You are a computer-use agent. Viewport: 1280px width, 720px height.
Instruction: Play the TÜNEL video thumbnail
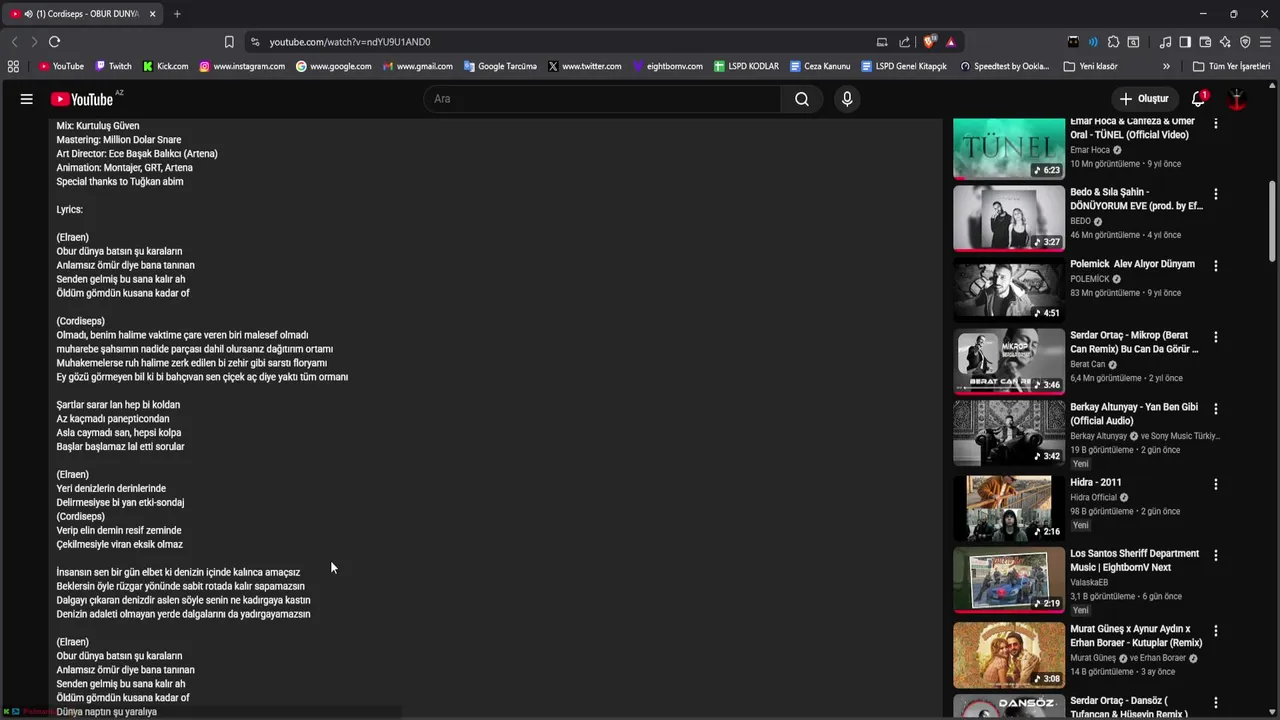(x=1009, y=148)
